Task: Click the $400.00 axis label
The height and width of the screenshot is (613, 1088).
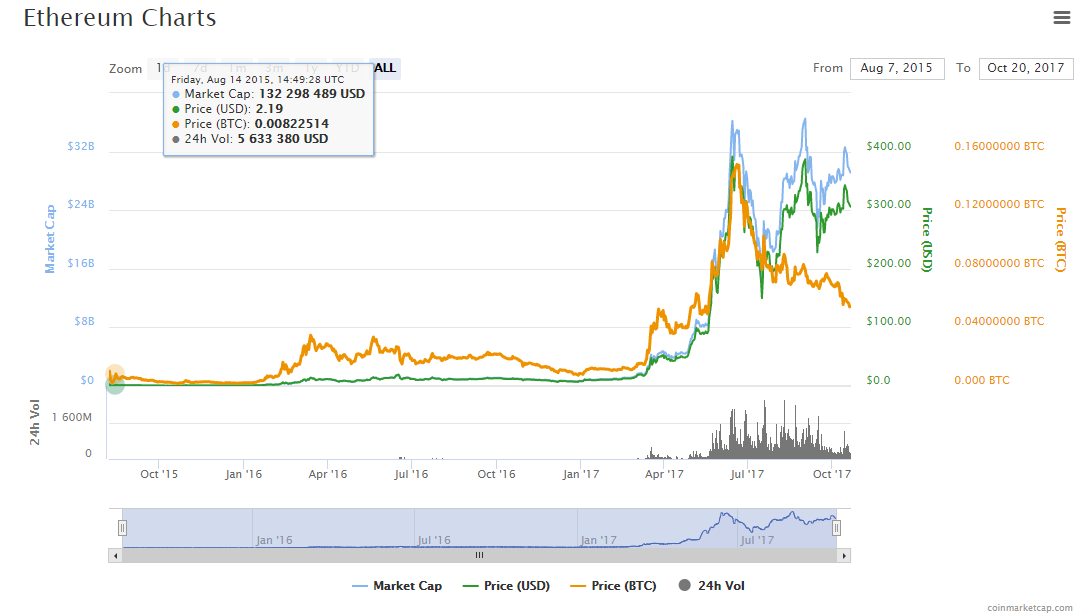Action: [x=889, y=146]
